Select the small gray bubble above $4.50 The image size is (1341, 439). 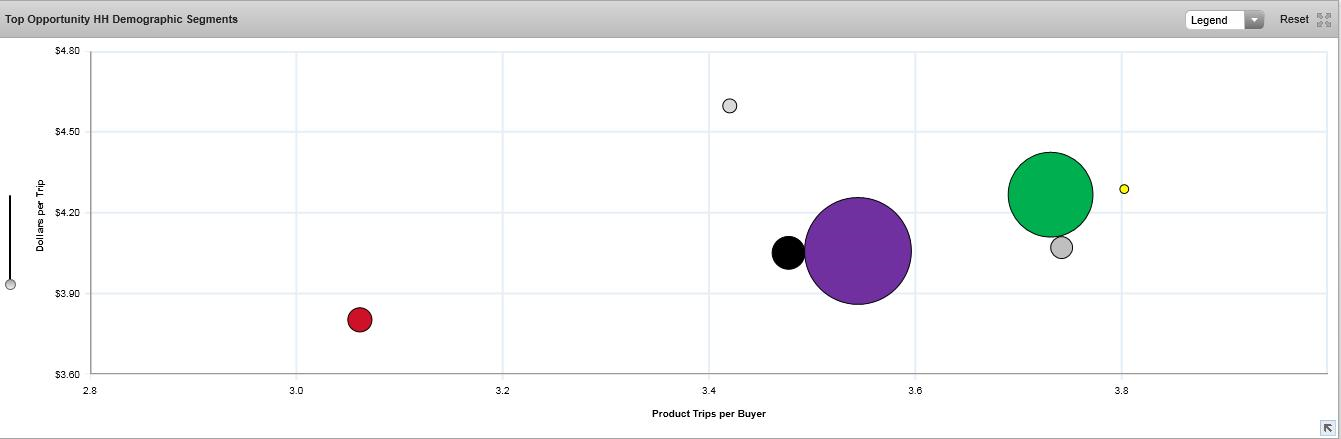tap(730, 106)
